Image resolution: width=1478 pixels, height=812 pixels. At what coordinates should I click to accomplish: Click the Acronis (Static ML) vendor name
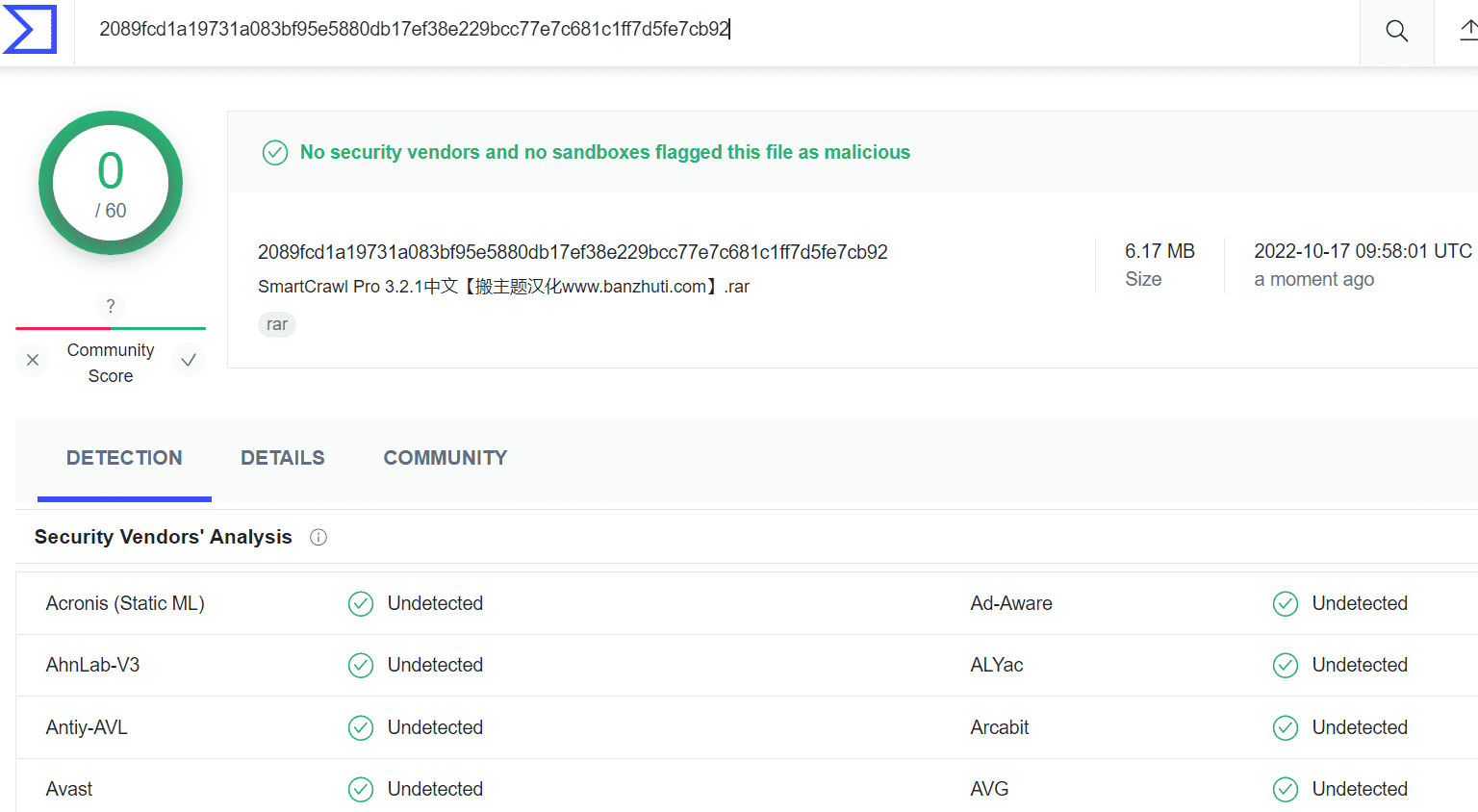[x=125, y=603]
